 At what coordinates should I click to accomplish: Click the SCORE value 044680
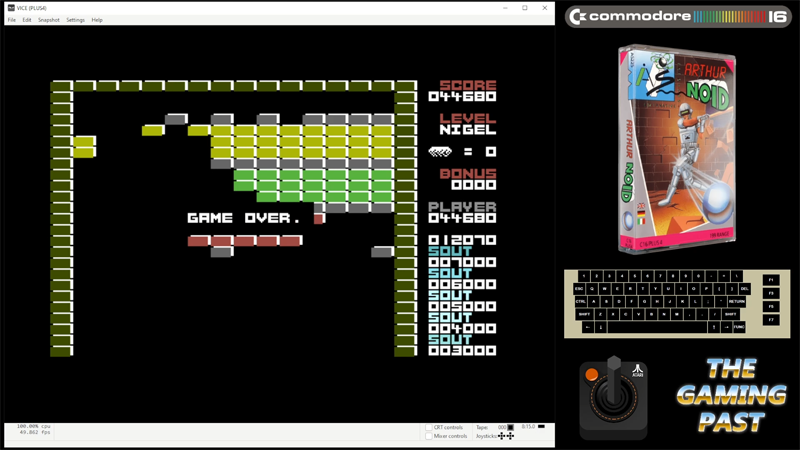click(462, 96)
